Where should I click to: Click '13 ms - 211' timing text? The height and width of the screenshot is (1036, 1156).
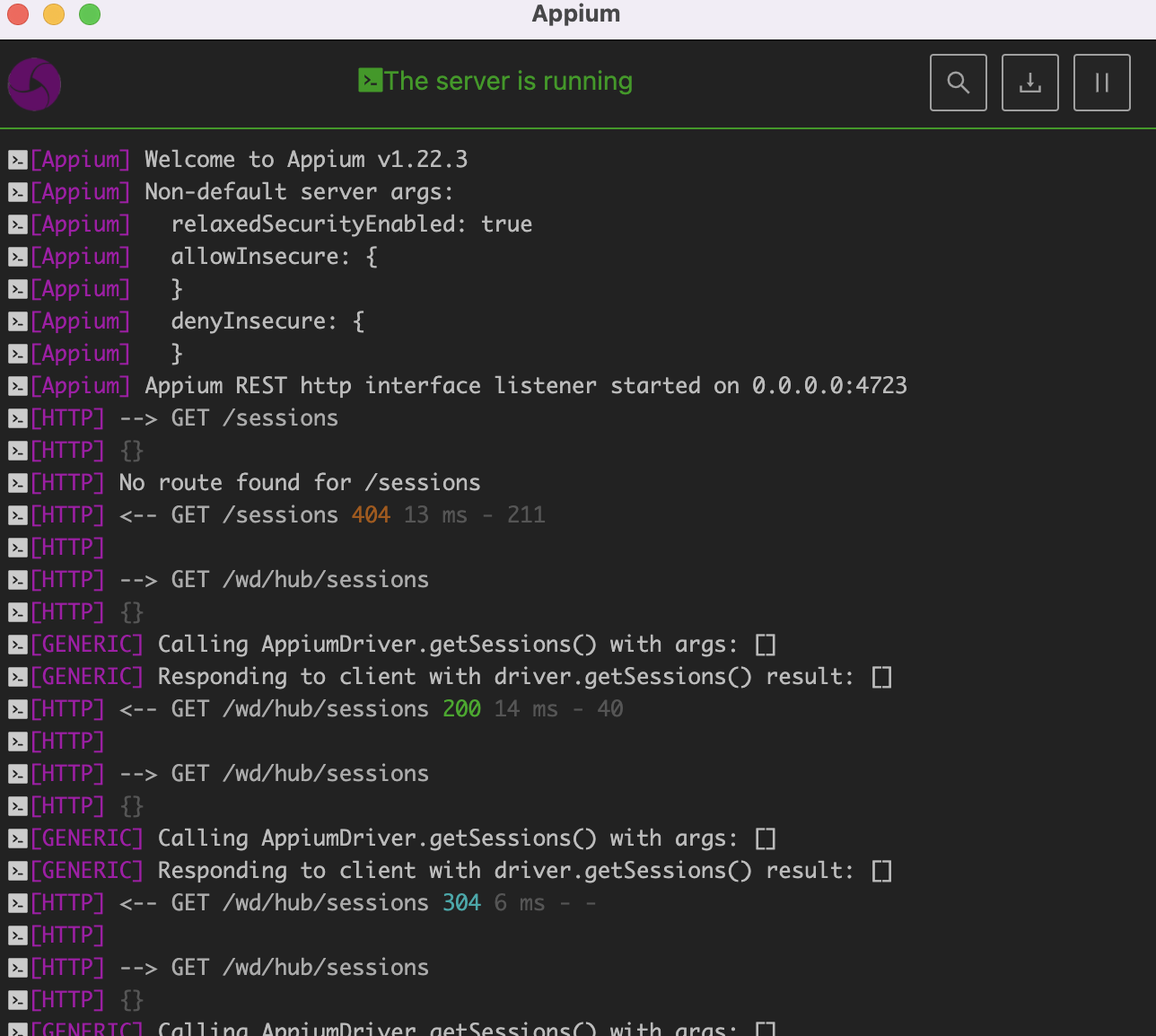click(x=475, y=515)
